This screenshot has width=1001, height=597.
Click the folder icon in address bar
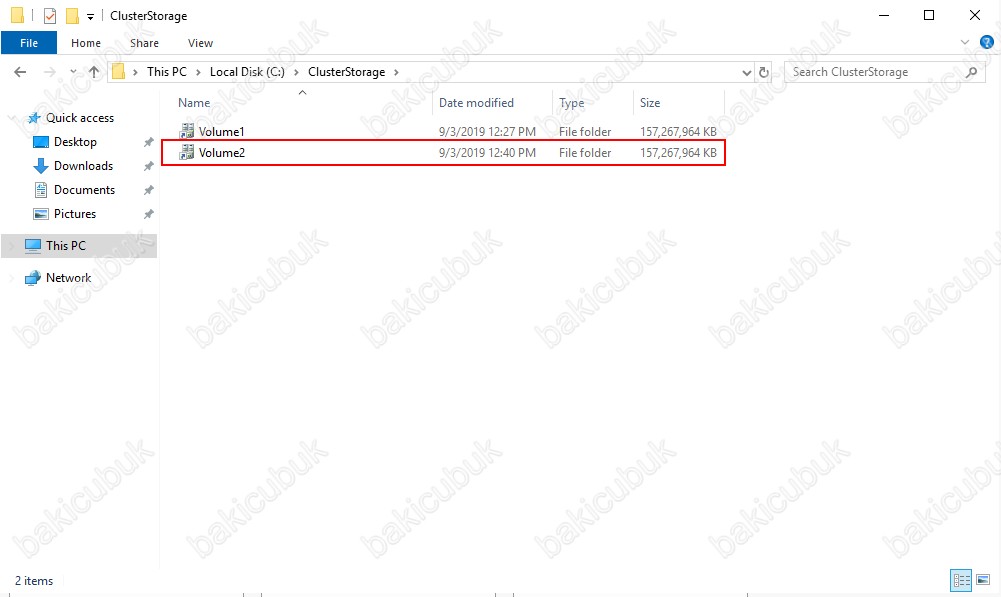click(118, 72)
